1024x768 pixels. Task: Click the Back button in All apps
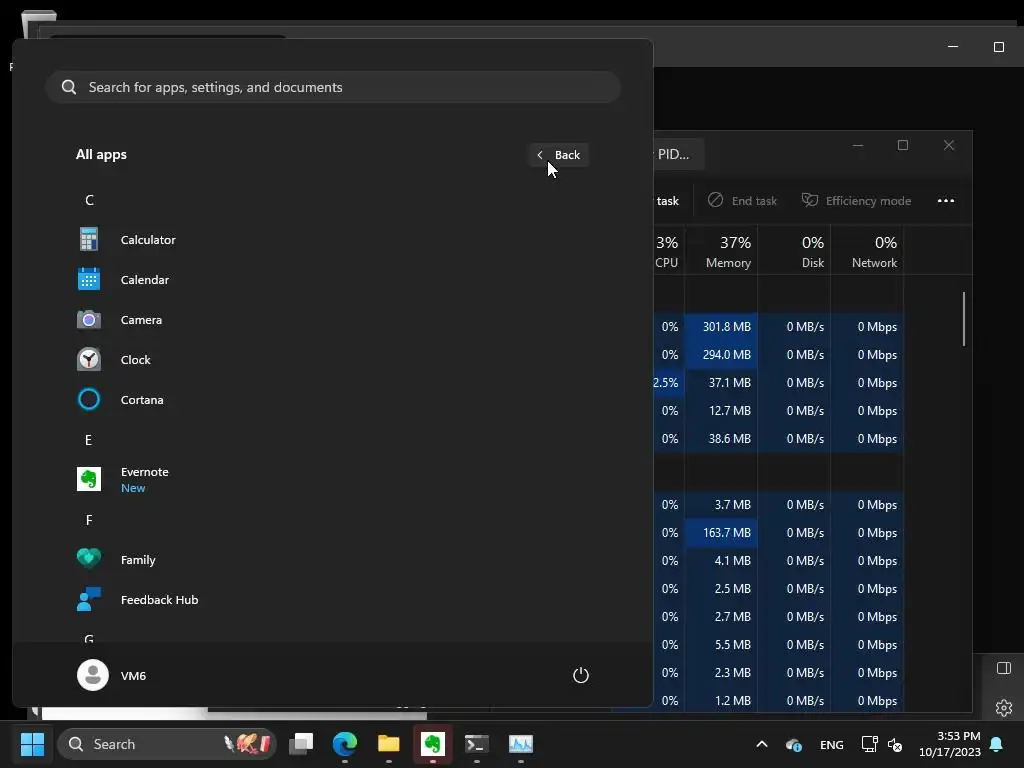click(559, 155)
